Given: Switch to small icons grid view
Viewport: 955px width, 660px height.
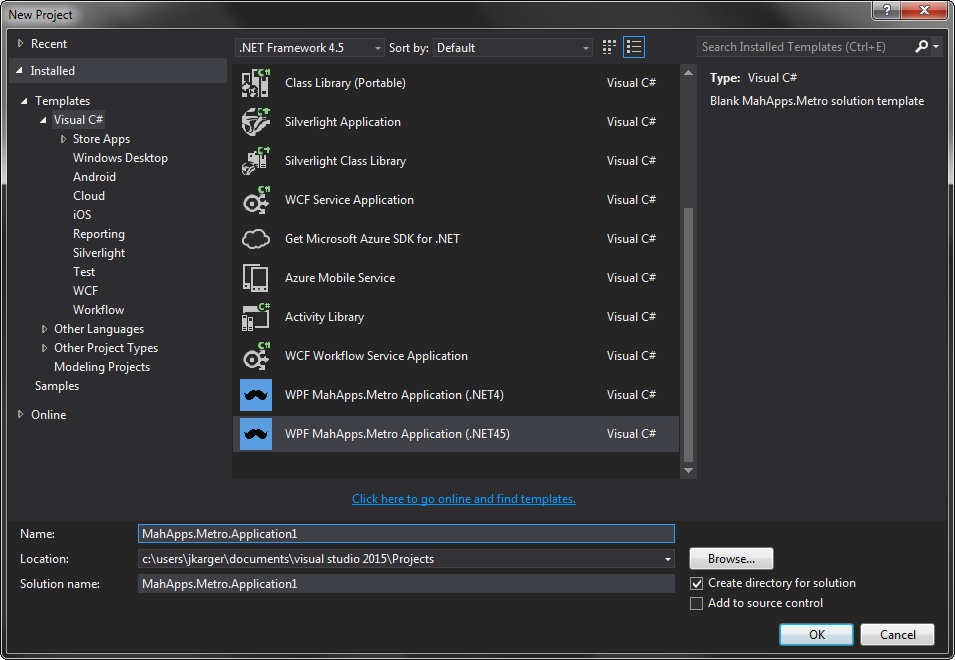Looking at the screenshot, I should pyautogui.click(x=609, y=47).
